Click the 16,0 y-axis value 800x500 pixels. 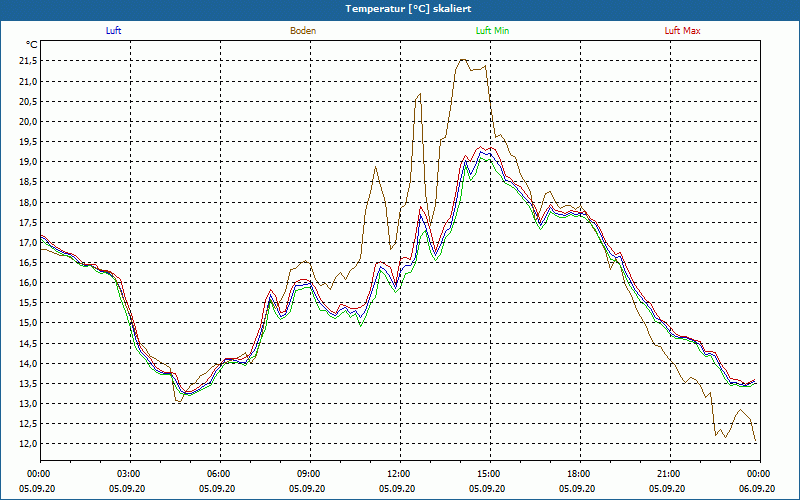(28, 283)
